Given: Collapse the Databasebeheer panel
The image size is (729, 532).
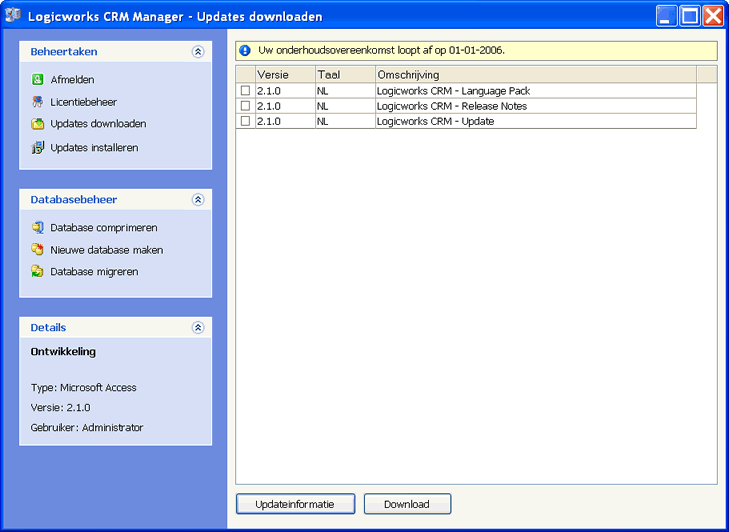Looking at the screenshot, I should click(x=198, y=200).
